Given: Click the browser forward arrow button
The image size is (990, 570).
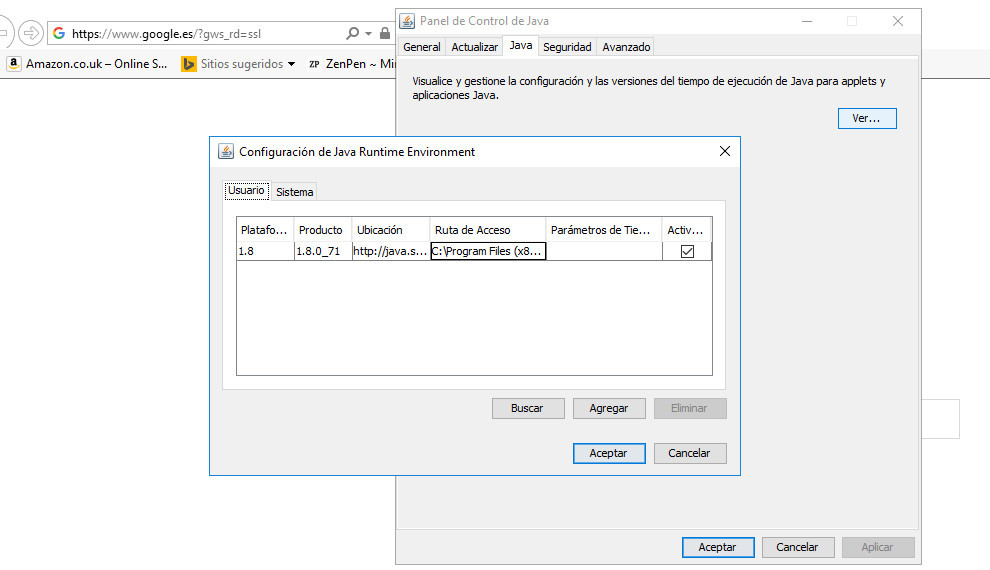Looking at the screenshot, I should pos(31,33).
